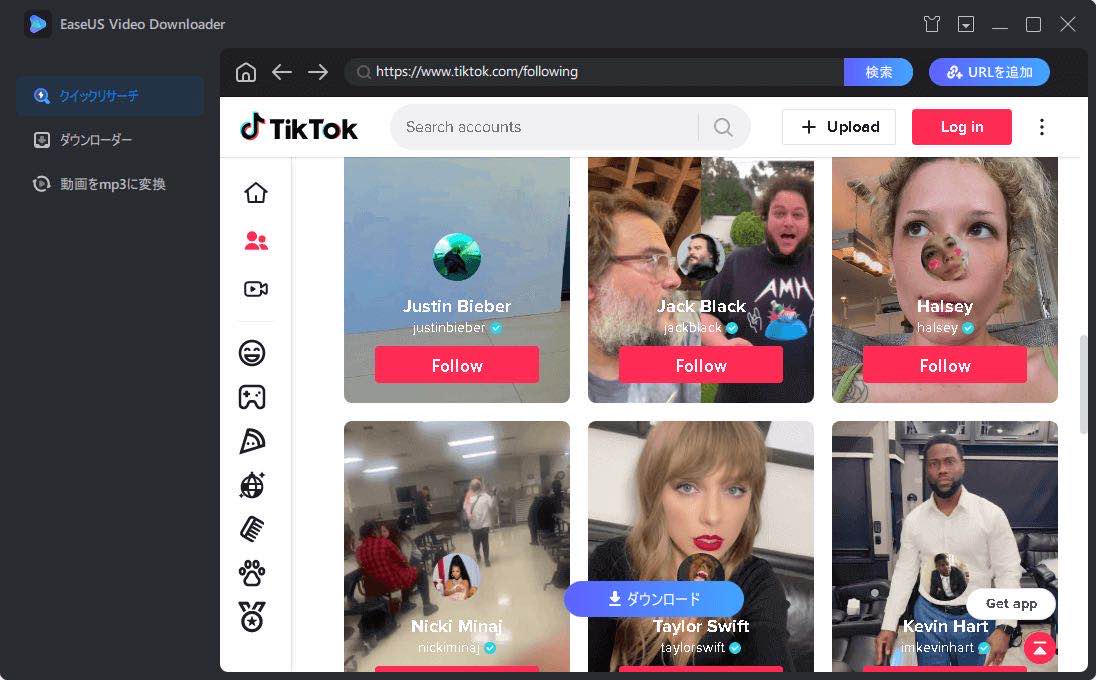
Task: Click the page vertical scrollbar
Action: tap(1084, 385)
